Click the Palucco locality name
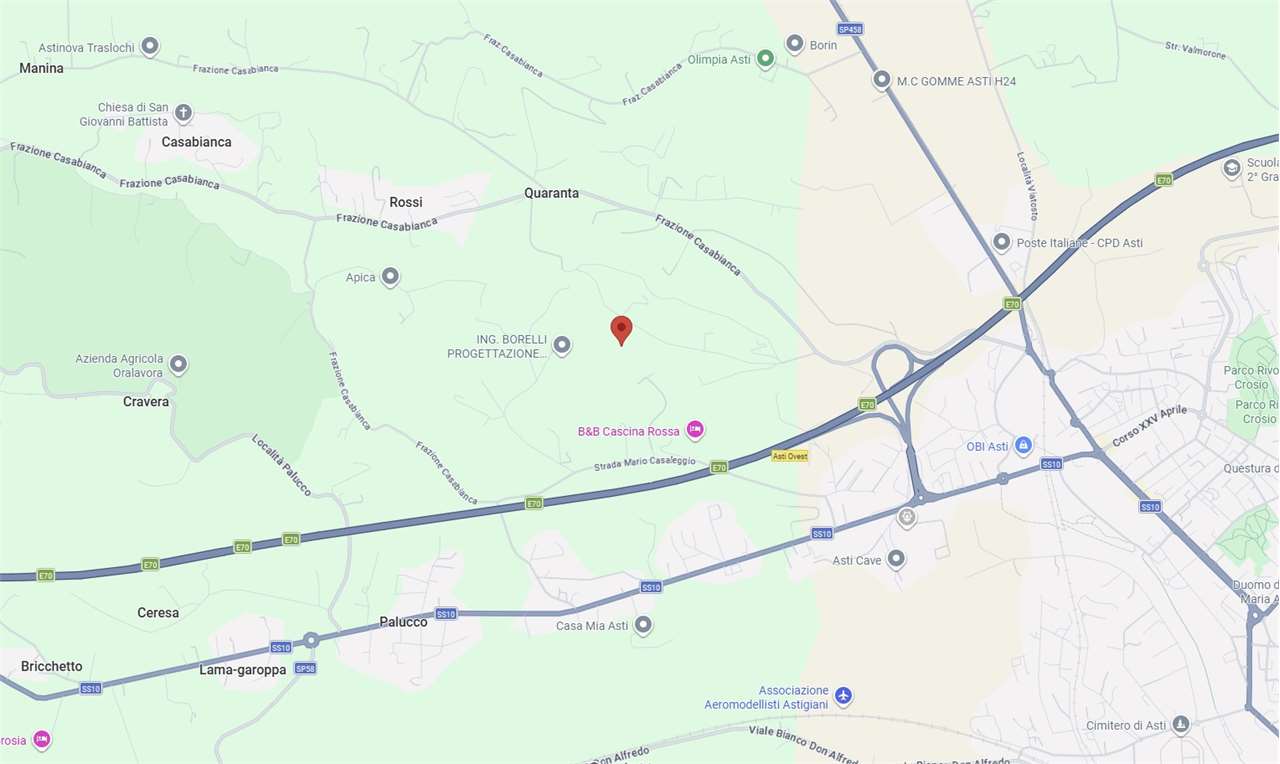Screen dimensions: 1280x764 click(x=403, y=622)
